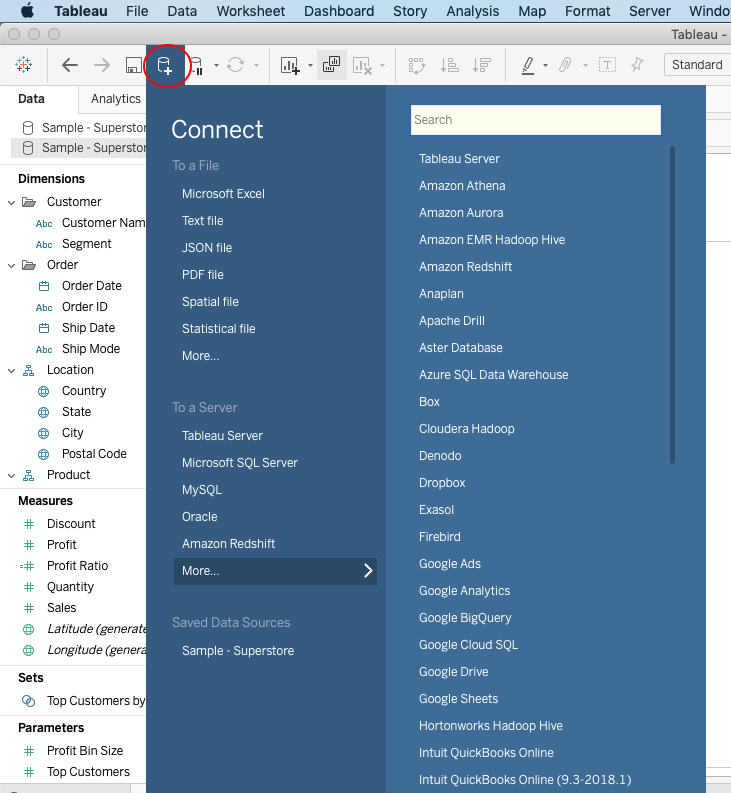
Task: Click the connector list scrollbar
Action: tap(672, 304)
